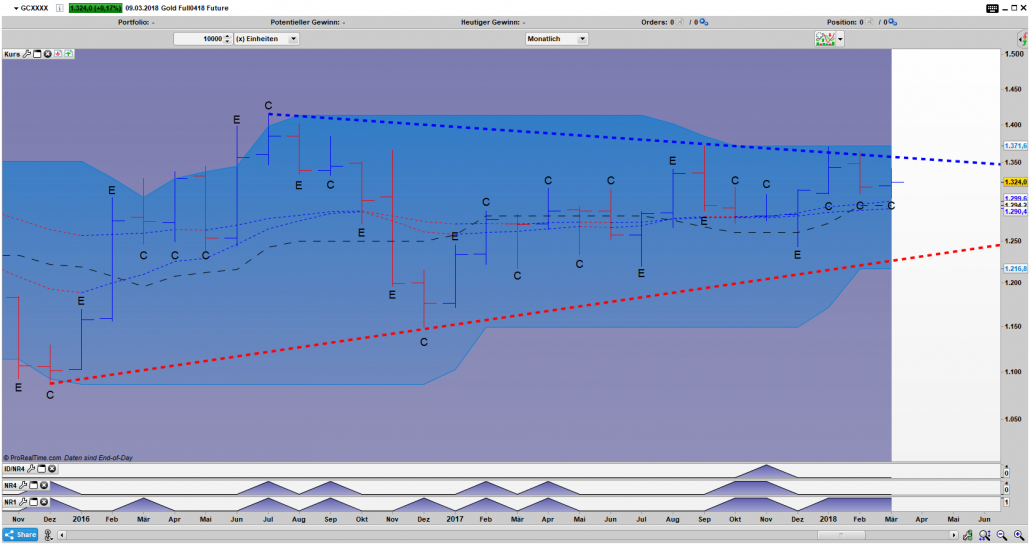
Task: Zoom in with the plus magnifier icon
Action: click(x=1019, y=535)
